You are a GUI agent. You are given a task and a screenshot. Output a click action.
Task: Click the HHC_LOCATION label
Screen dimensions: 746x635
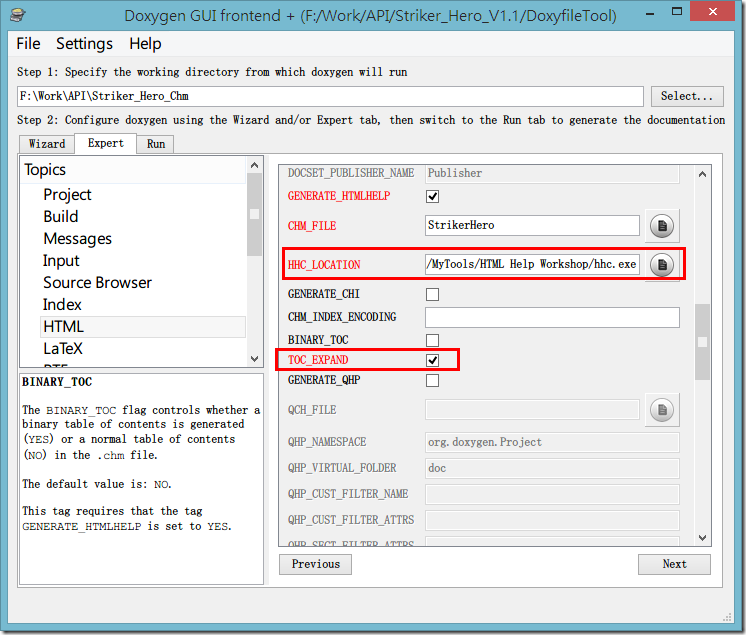pyautogui.click(x=324, y=265)
